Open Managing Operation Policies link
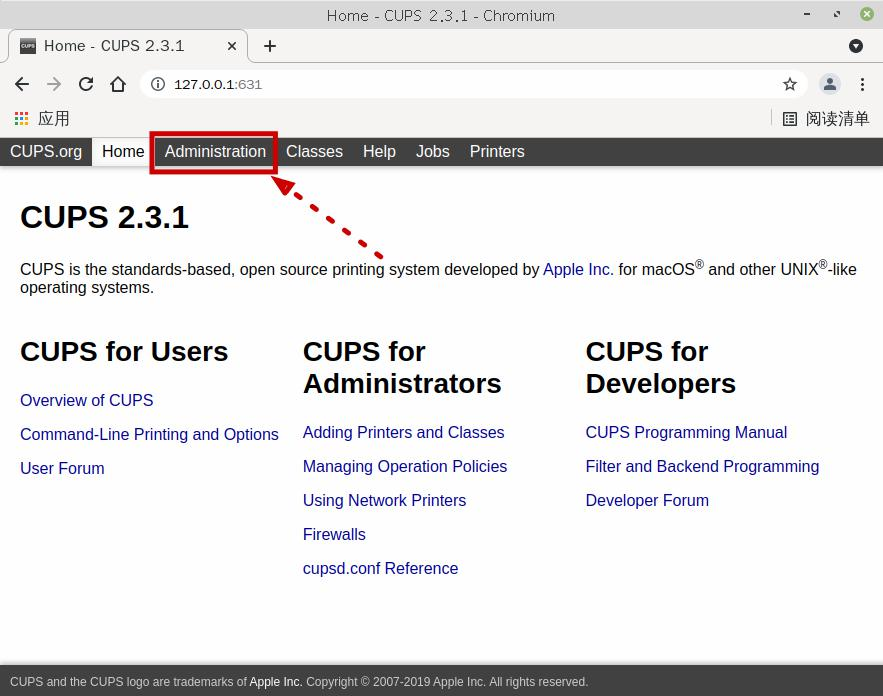The height and width of the screenshot is (696, 883). [405, 466]
